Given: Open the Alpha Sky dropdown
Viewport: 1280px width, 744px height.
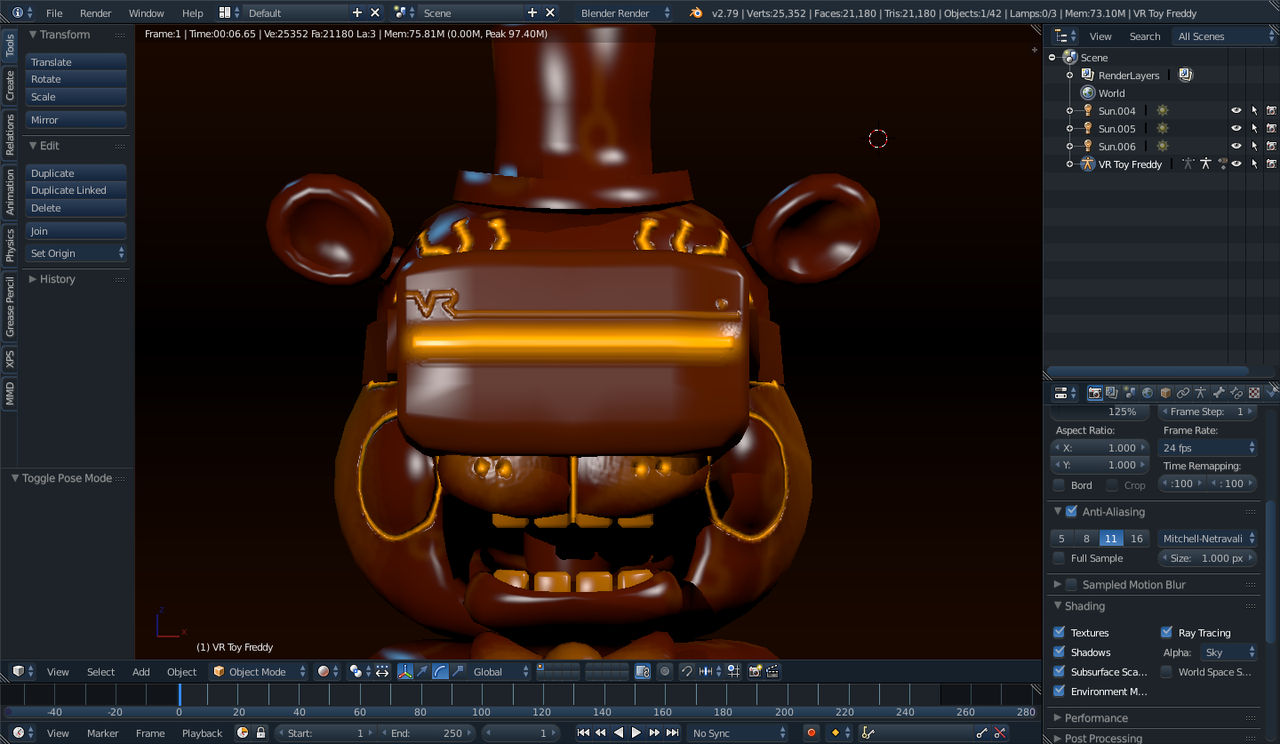Looking at the screenshot, I should tap(1229, 652).
